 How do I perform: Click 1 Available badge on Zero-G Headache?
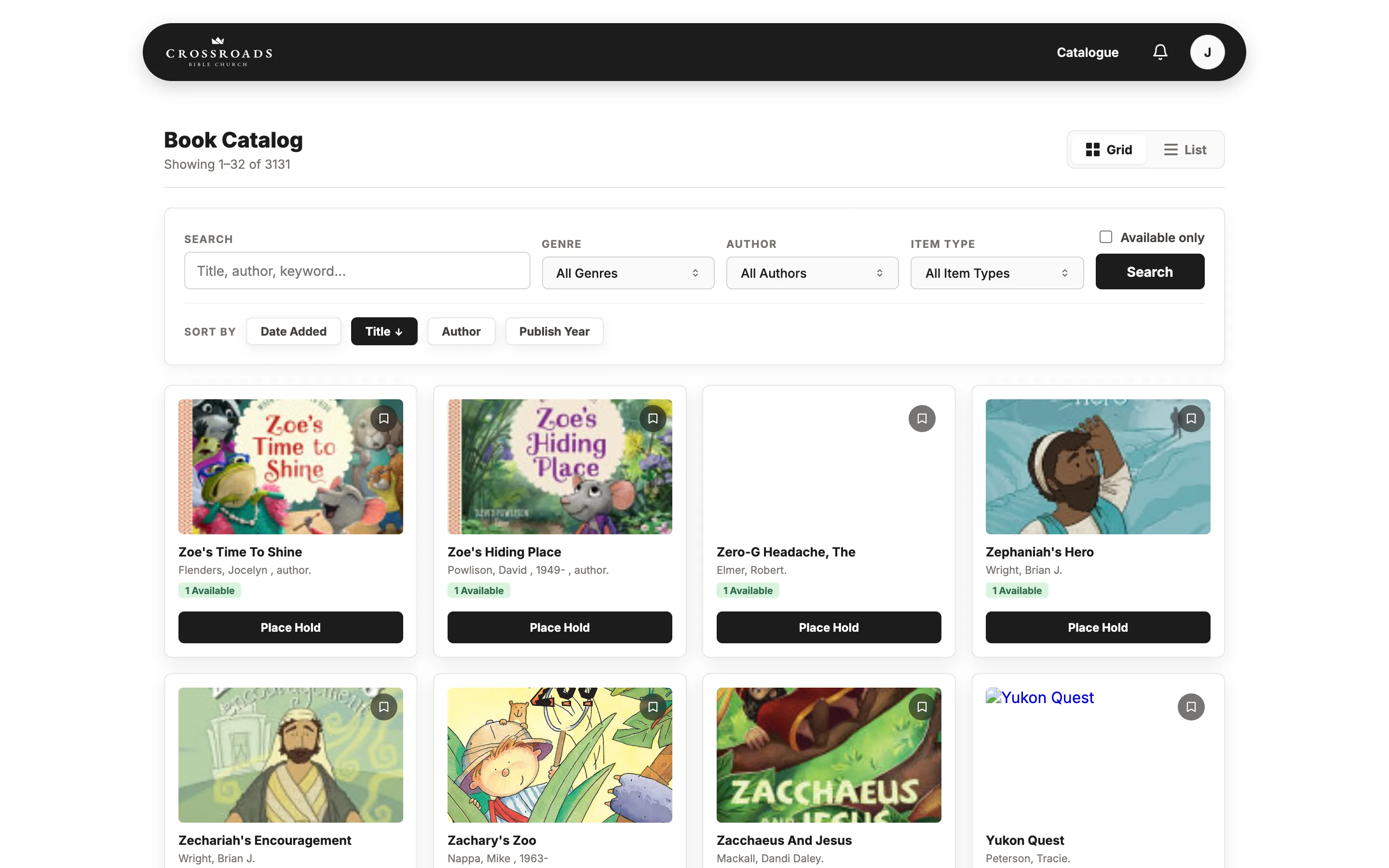coord(747,590)
